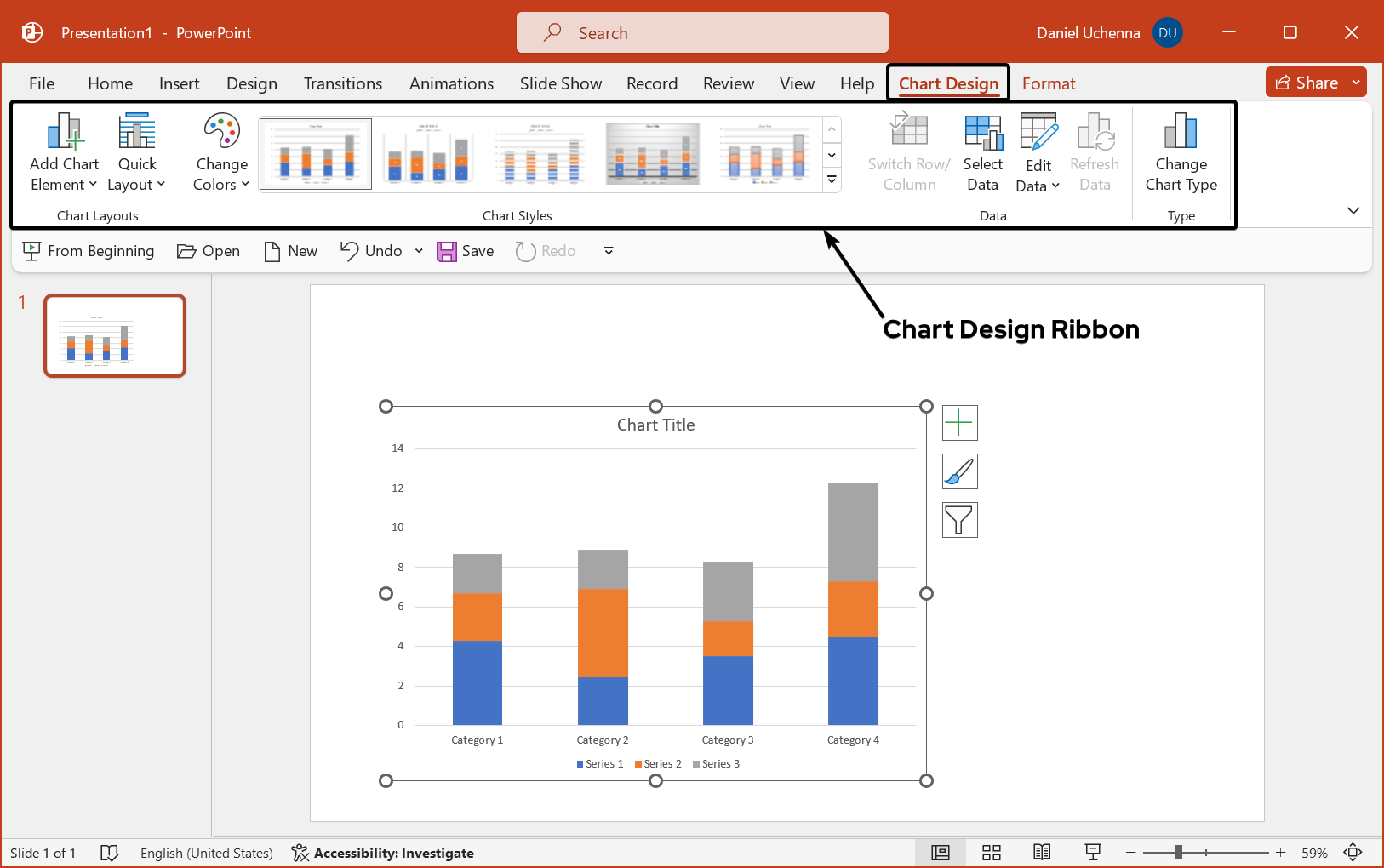Click the Select Data icon
This screenshot has height=868, width=1384.
coord(982,153)
